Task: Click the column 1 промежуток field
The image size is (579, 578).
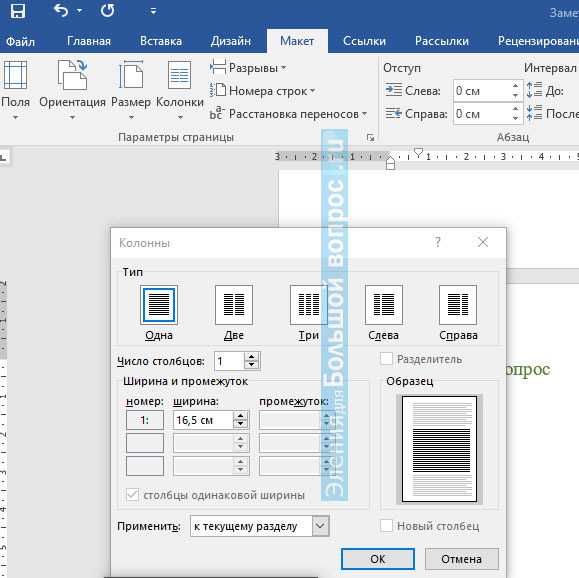Action: [x=291, y=420]
